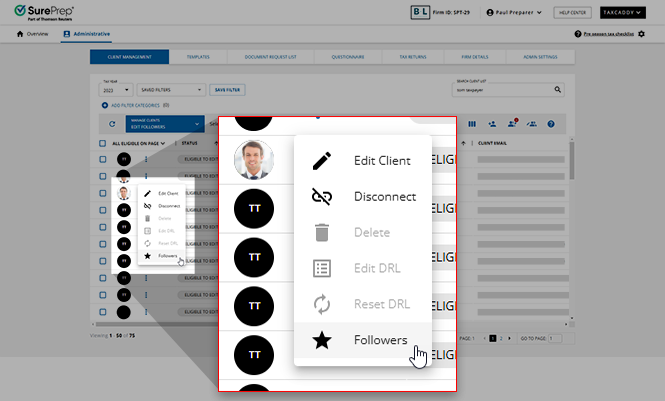Image resolution: width=665 pixels, height=401 pixels.
Task: Click the add client person-plus icon
Action: 492,124
